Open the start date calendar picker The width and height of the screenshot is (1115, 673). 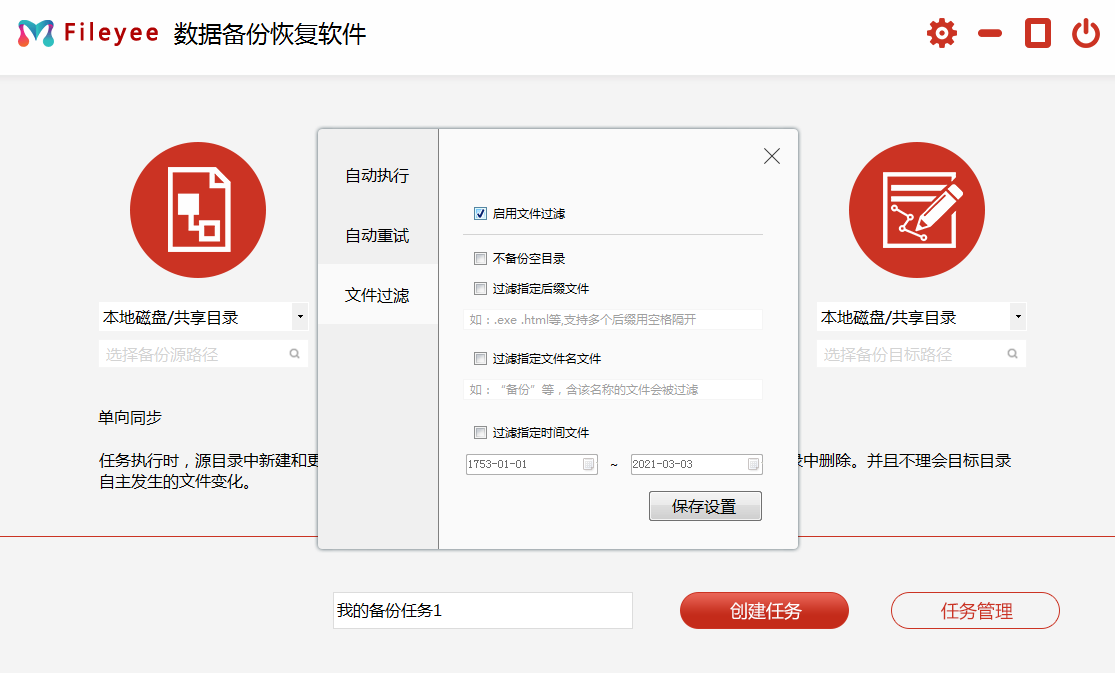point(588,465)
